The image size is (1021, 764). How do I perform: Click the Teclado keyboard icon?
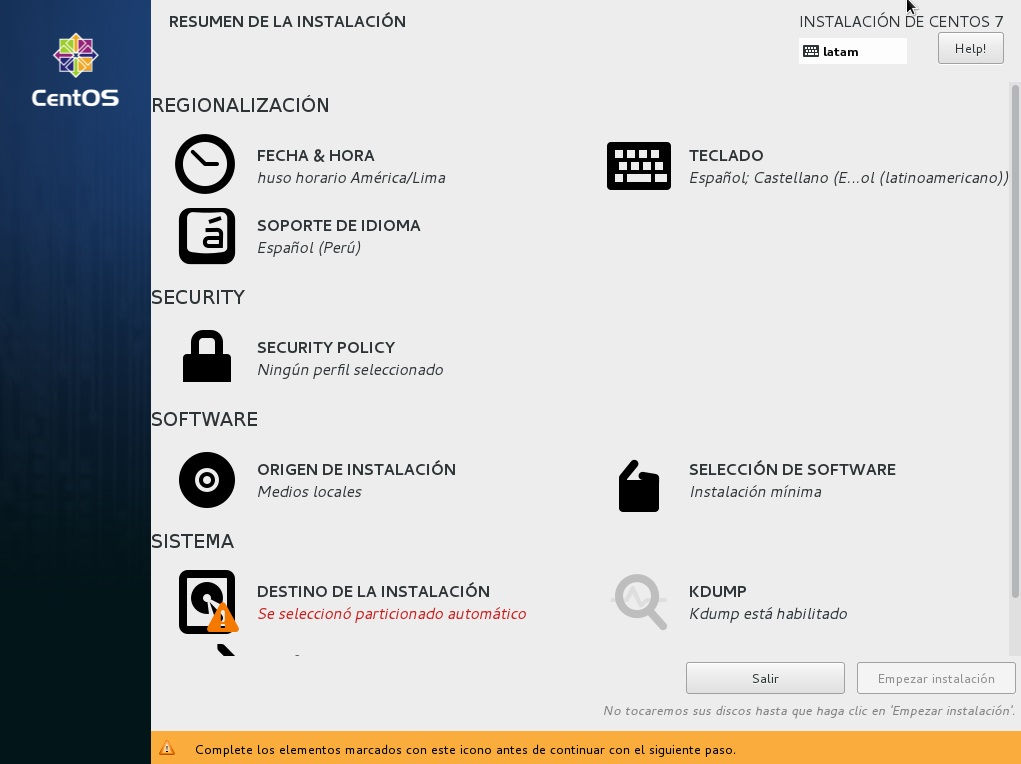(639, 166)
